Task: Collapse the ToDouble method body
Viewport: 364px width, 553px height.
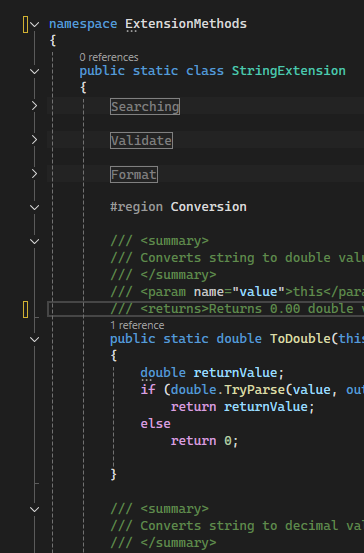Action: tap(35, 339)
